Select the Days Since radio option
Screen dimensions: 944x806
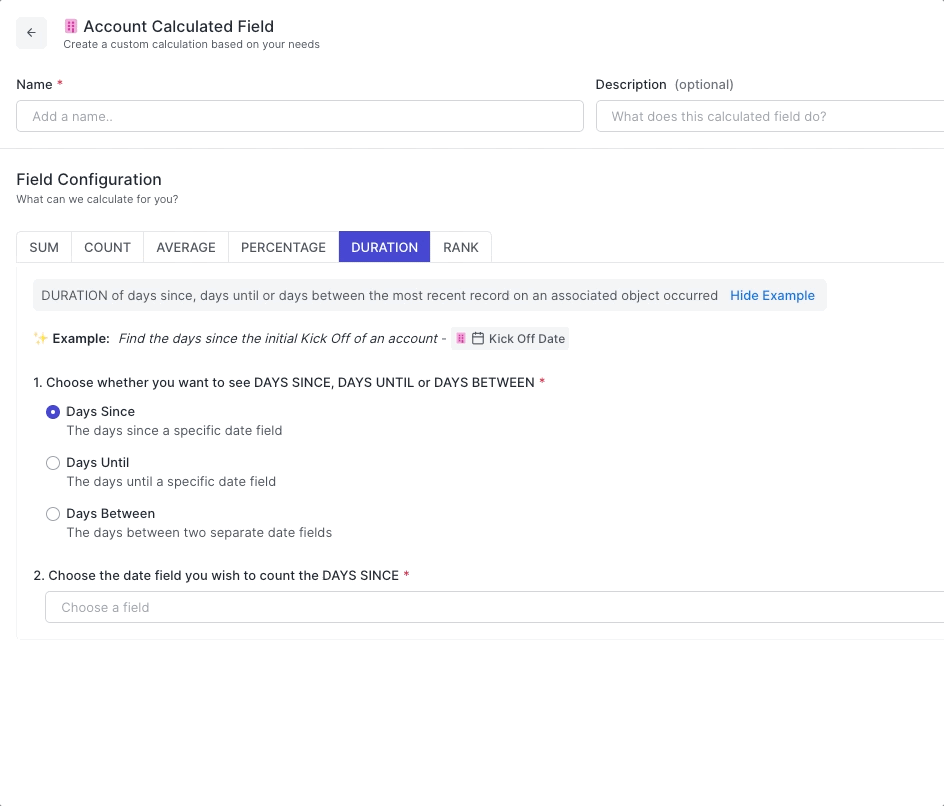click(x=53, y=412)
